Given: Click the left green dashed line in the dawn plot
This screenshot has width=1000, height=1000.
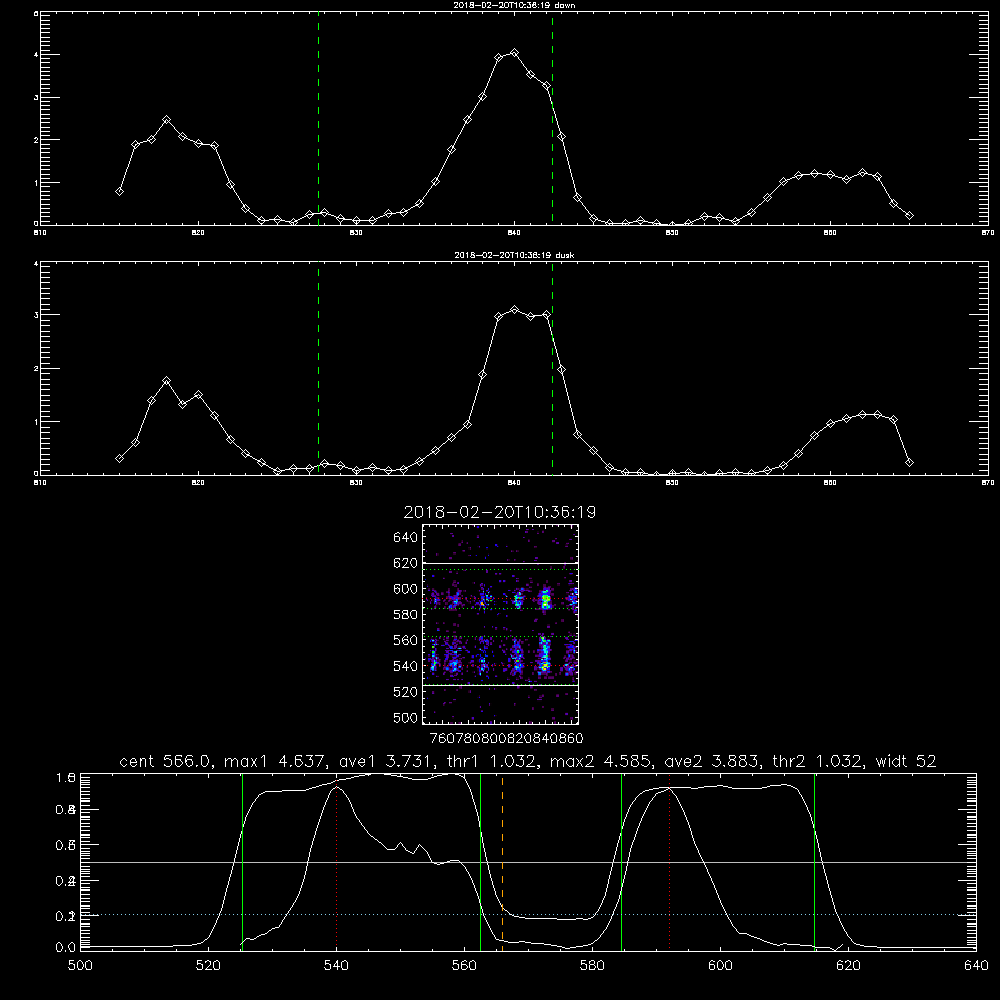Looking at the screenshot, I should (318, 118).
